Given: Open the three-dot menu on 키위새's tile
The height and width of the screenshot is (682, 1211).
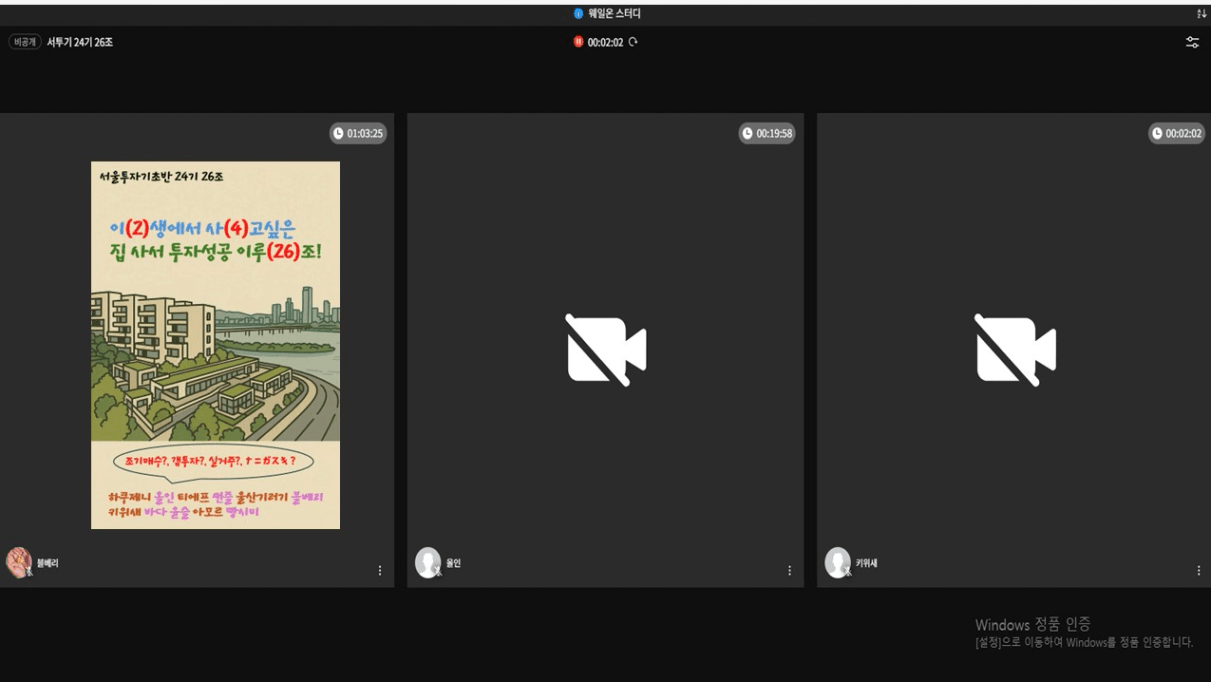Looking at the screenshot, I should click(1198, 570).
